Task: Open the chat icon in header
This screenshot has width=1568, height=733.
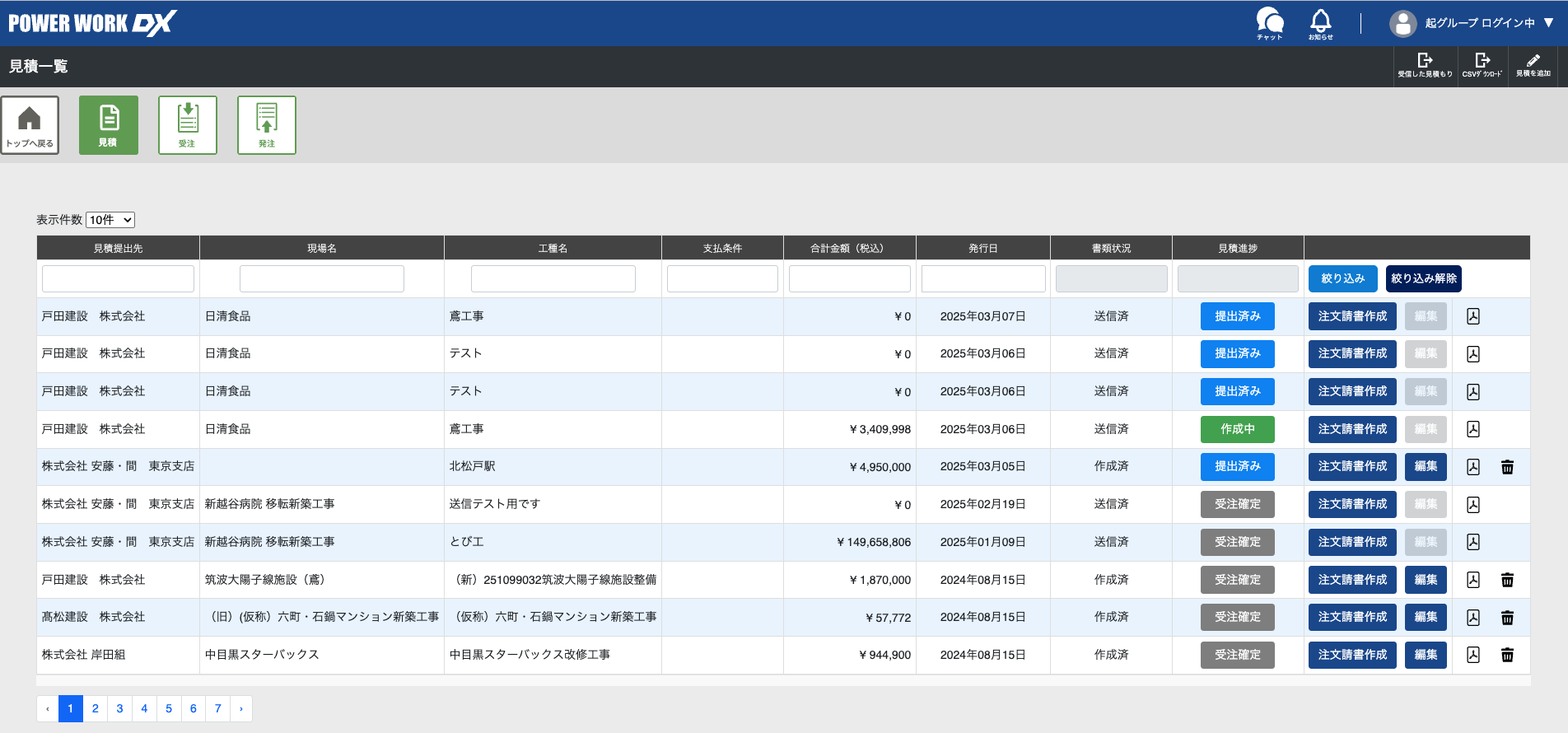Action: click(1269, 22)
